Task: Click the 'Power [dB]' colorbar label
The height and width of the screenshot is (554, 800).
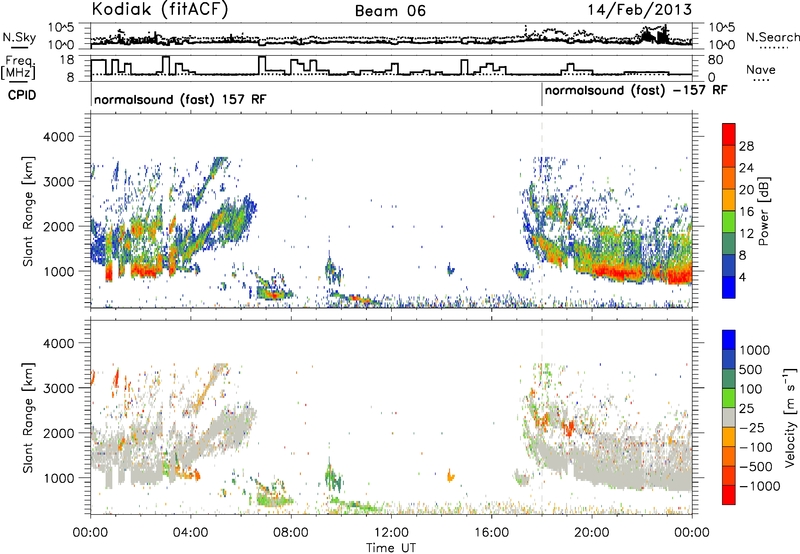Action: 763,211
